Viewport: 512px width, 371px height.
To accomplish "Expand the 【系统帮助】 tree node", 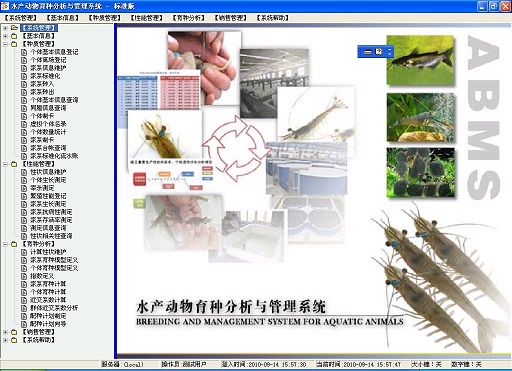I will 5,340.
